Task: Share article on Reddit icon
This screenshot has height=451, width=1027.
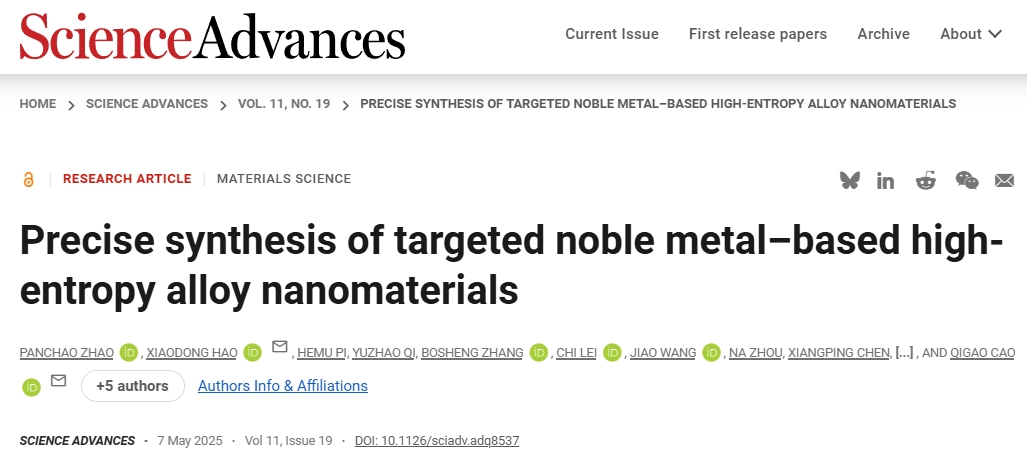Action: click(925, 180)
